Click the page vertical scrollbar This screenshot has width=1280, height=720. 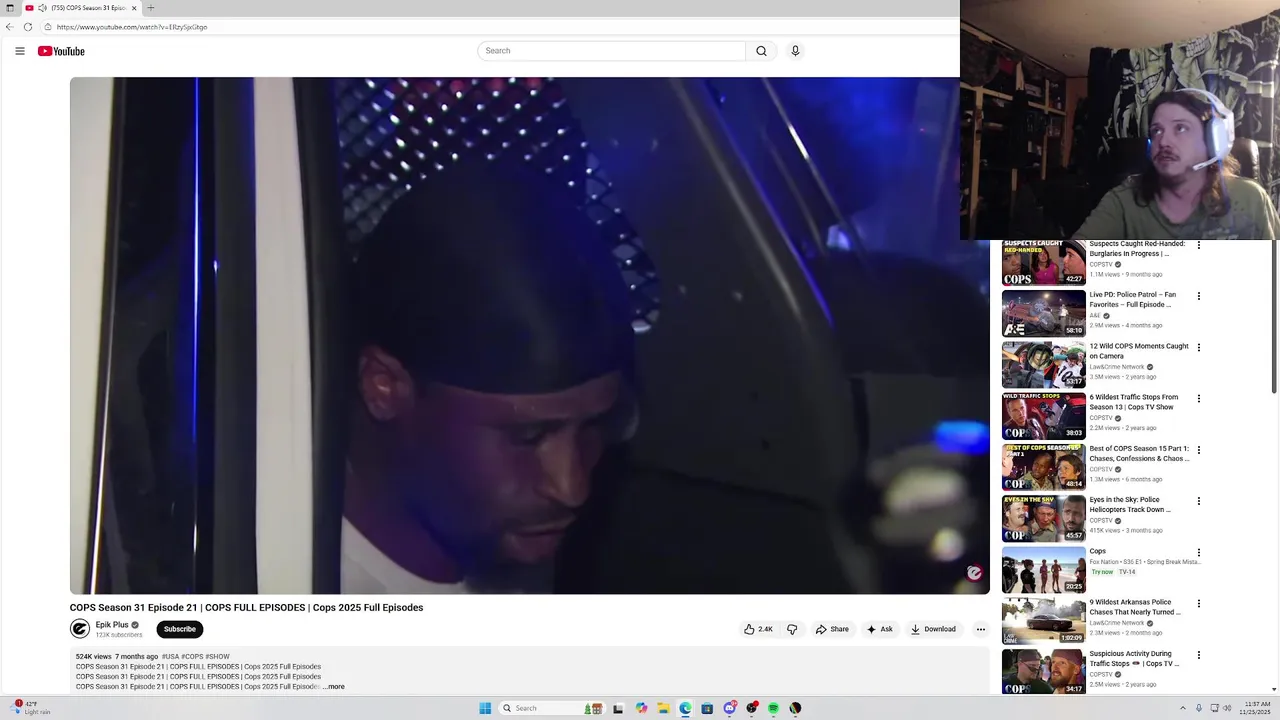[1274, 316]
